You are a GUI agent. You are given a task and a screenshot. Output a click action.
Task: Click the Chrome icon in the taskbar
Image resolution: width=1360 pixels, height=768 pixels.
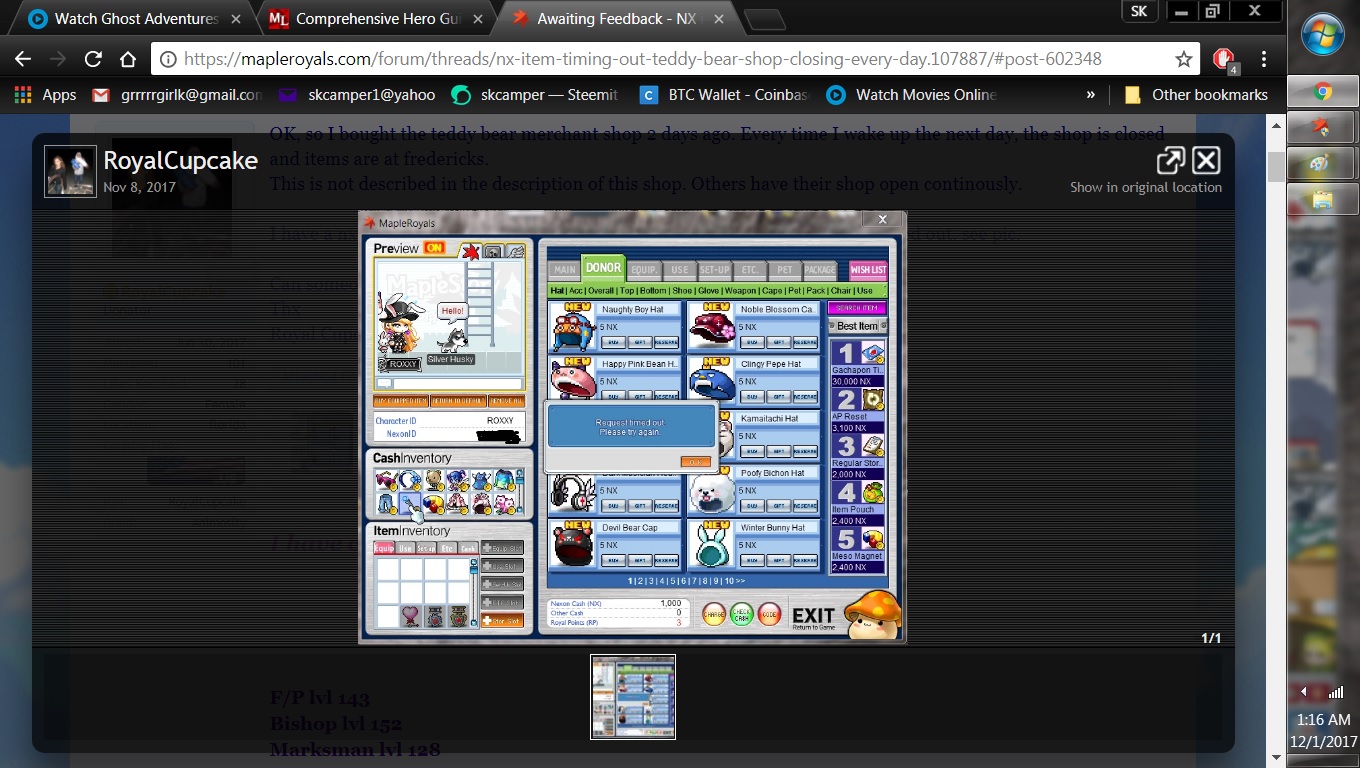[x=1322, y=93]
